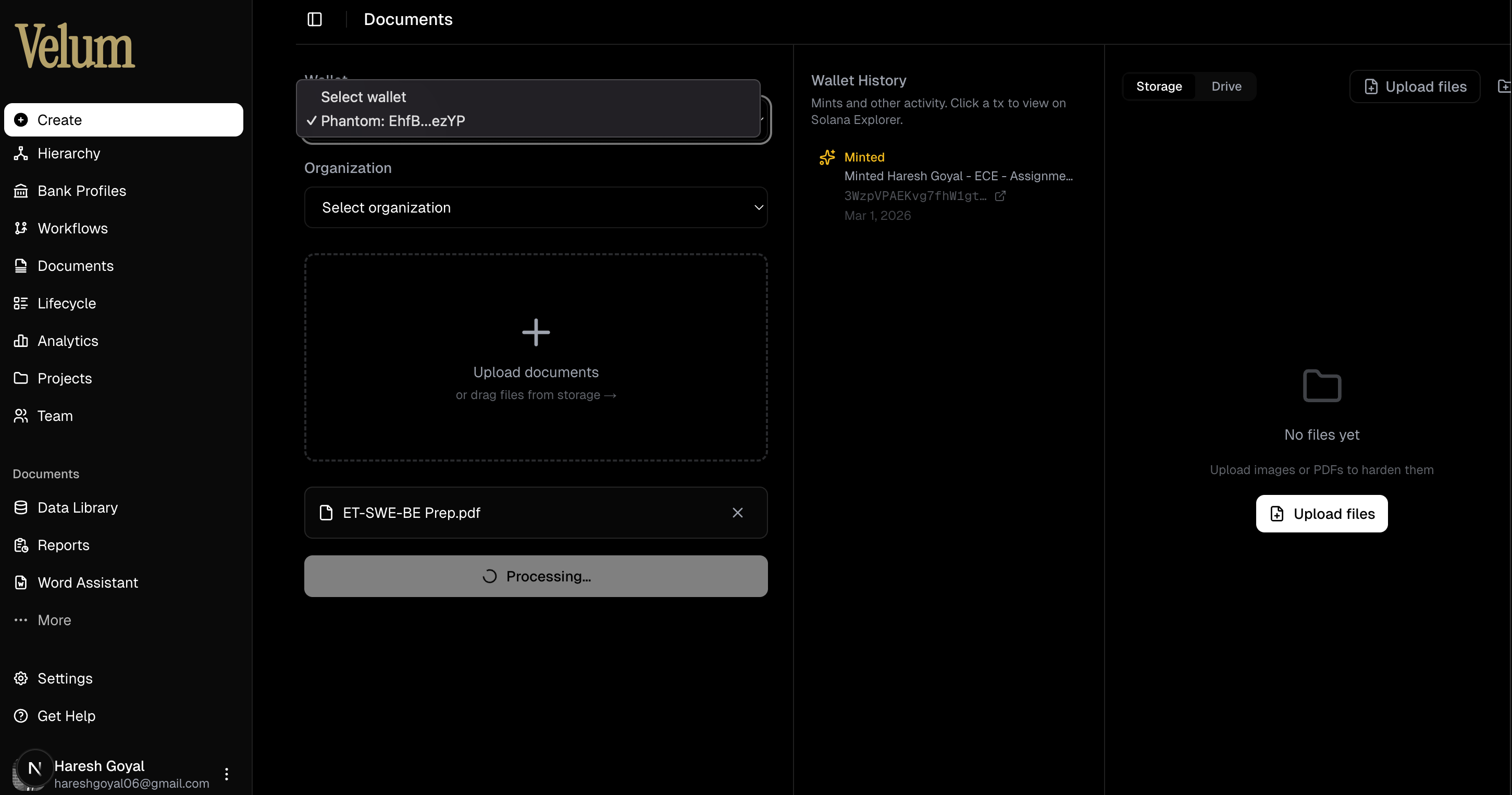Viewport: 1512px width, 795px height.
Task: Open user account options menu
Action: pos(227,775)
